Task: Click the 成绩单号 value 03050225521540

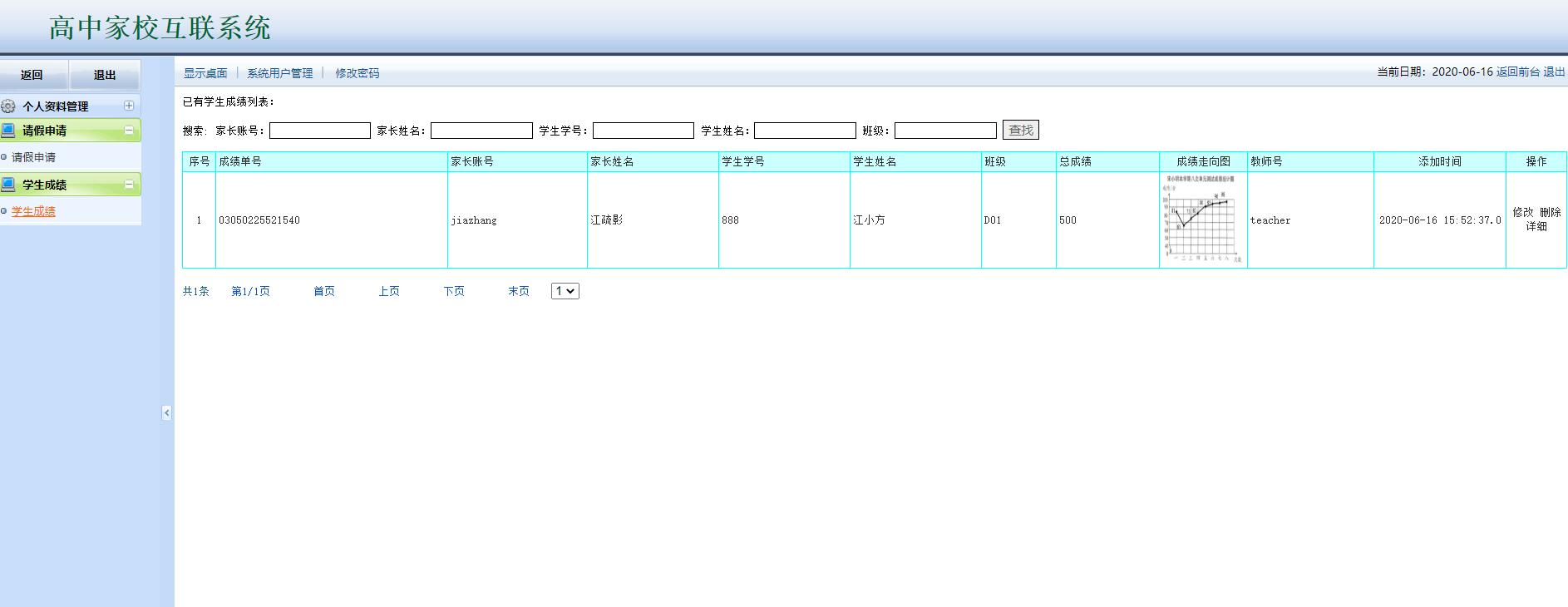Action: [259, 220]
